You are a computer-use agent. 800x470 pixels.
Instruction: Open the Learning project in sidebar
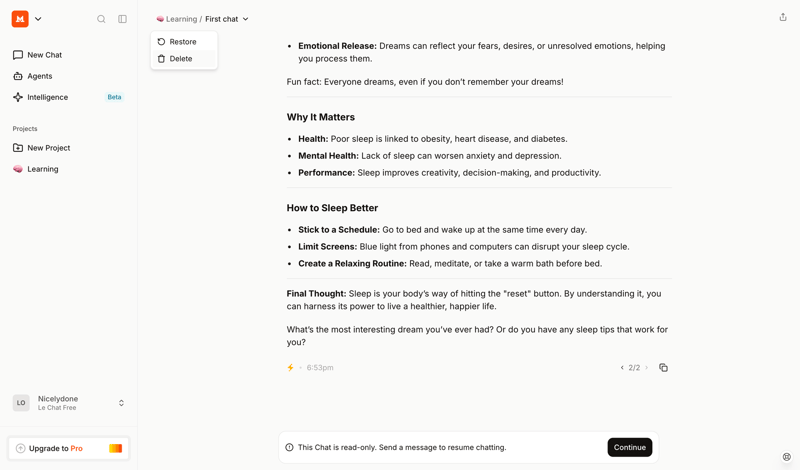(x=42, y=169)
